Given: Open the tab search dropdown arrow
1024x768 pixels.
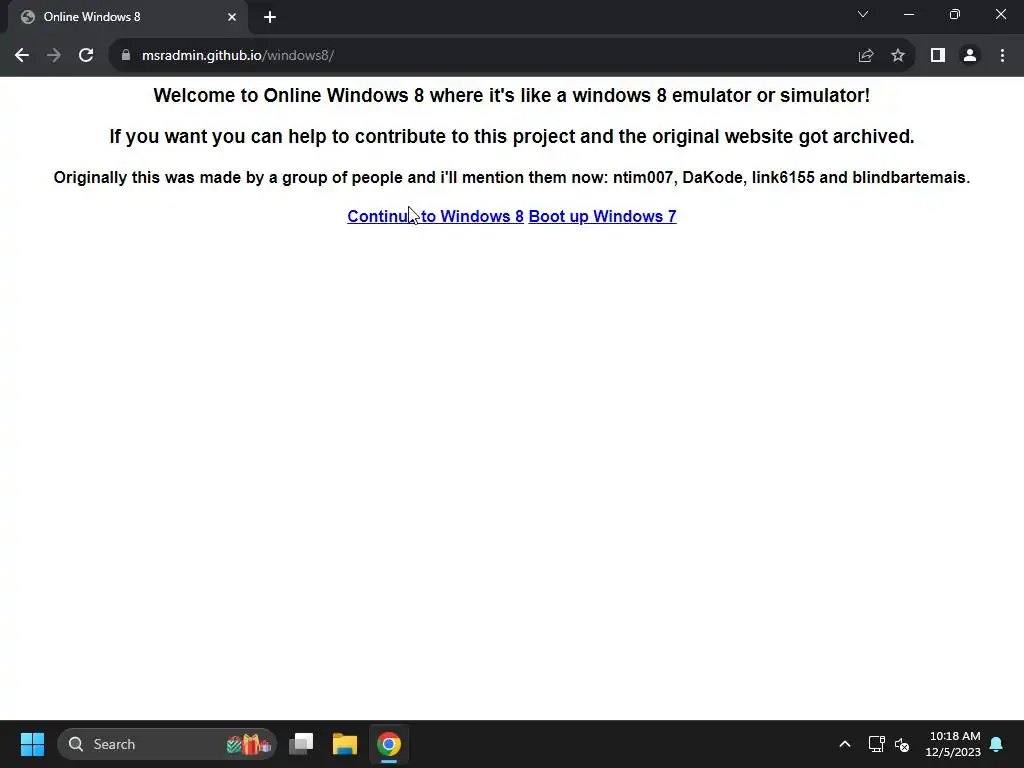Looking at the screenshot, I should [863, 14].
